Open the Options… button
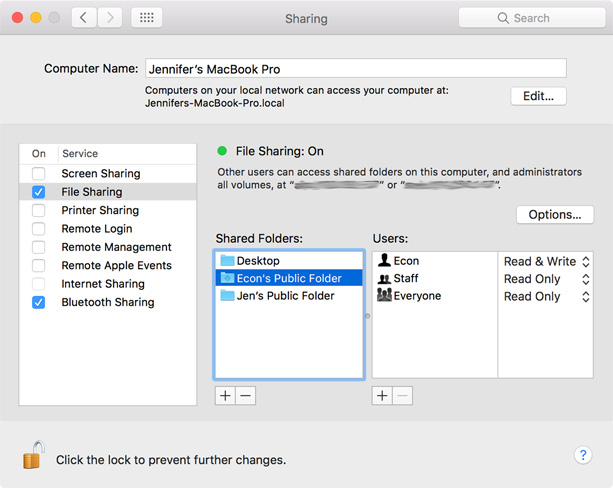Viewport: 613px width, 488px height. click(555, 214)
